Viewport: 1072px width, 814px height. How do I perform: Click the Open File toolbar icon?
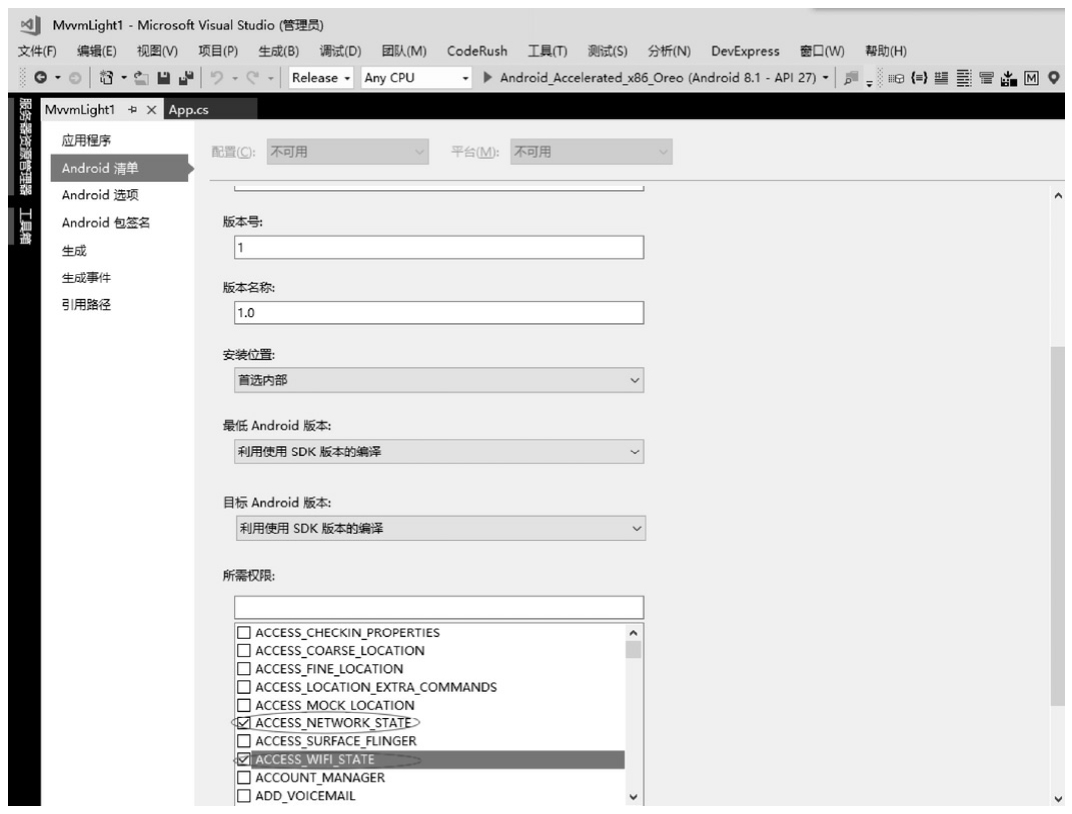coord(142,78)
